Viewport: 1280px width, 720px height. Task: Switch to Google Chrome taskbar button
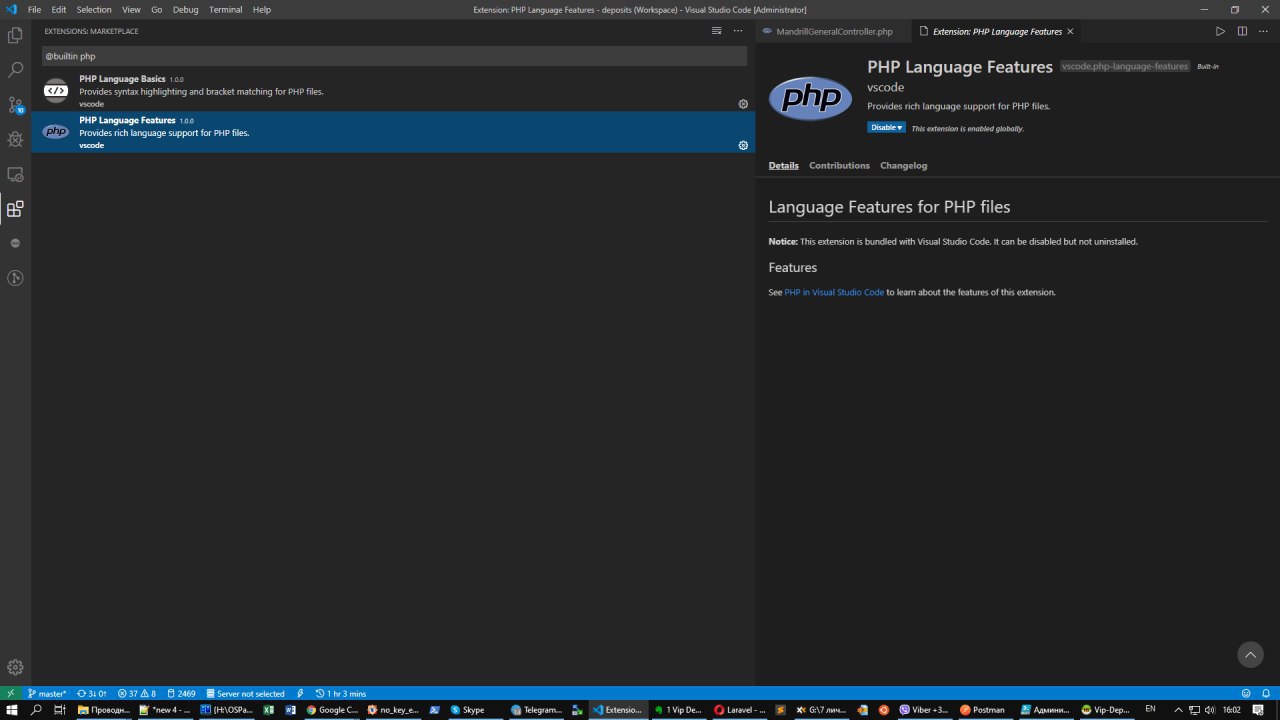click(332, 710)
